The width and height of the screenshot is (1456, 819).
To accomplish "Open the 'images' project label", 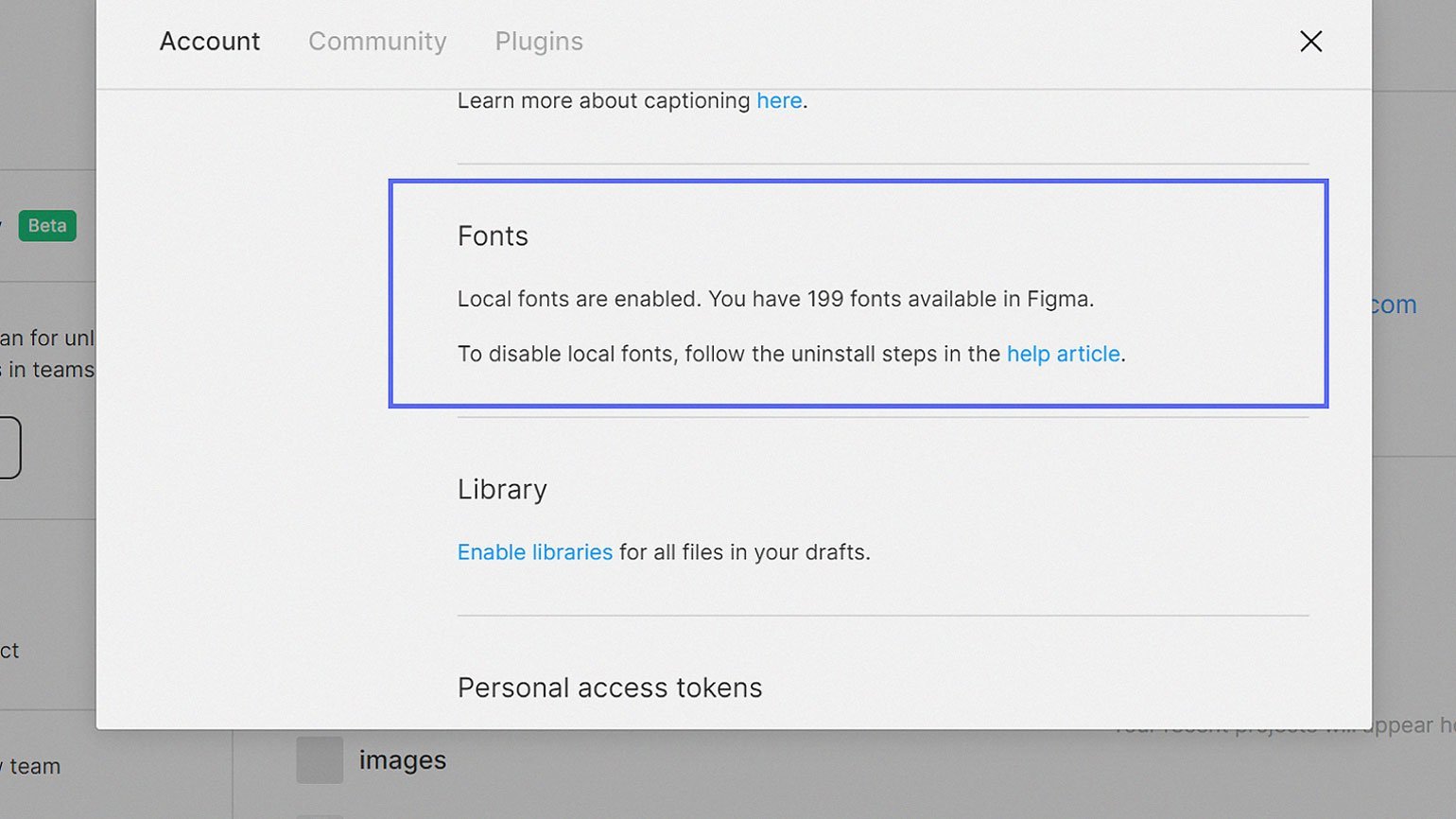I will [x=403, y=760].
